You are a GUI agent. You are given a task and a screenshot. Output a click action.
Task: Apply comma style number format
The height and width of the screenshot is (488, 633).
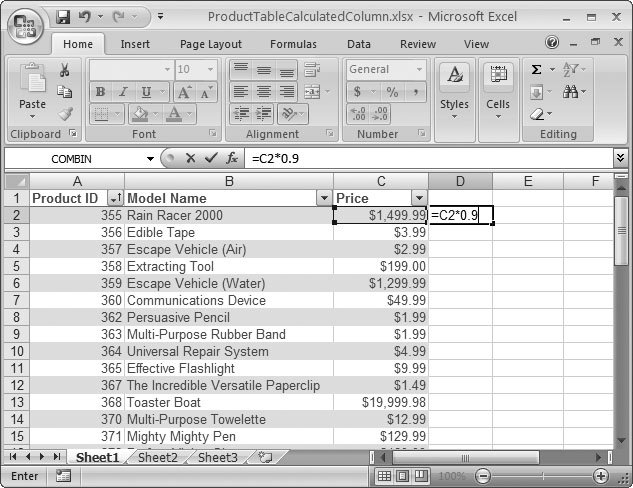click(x=415, y=92)
